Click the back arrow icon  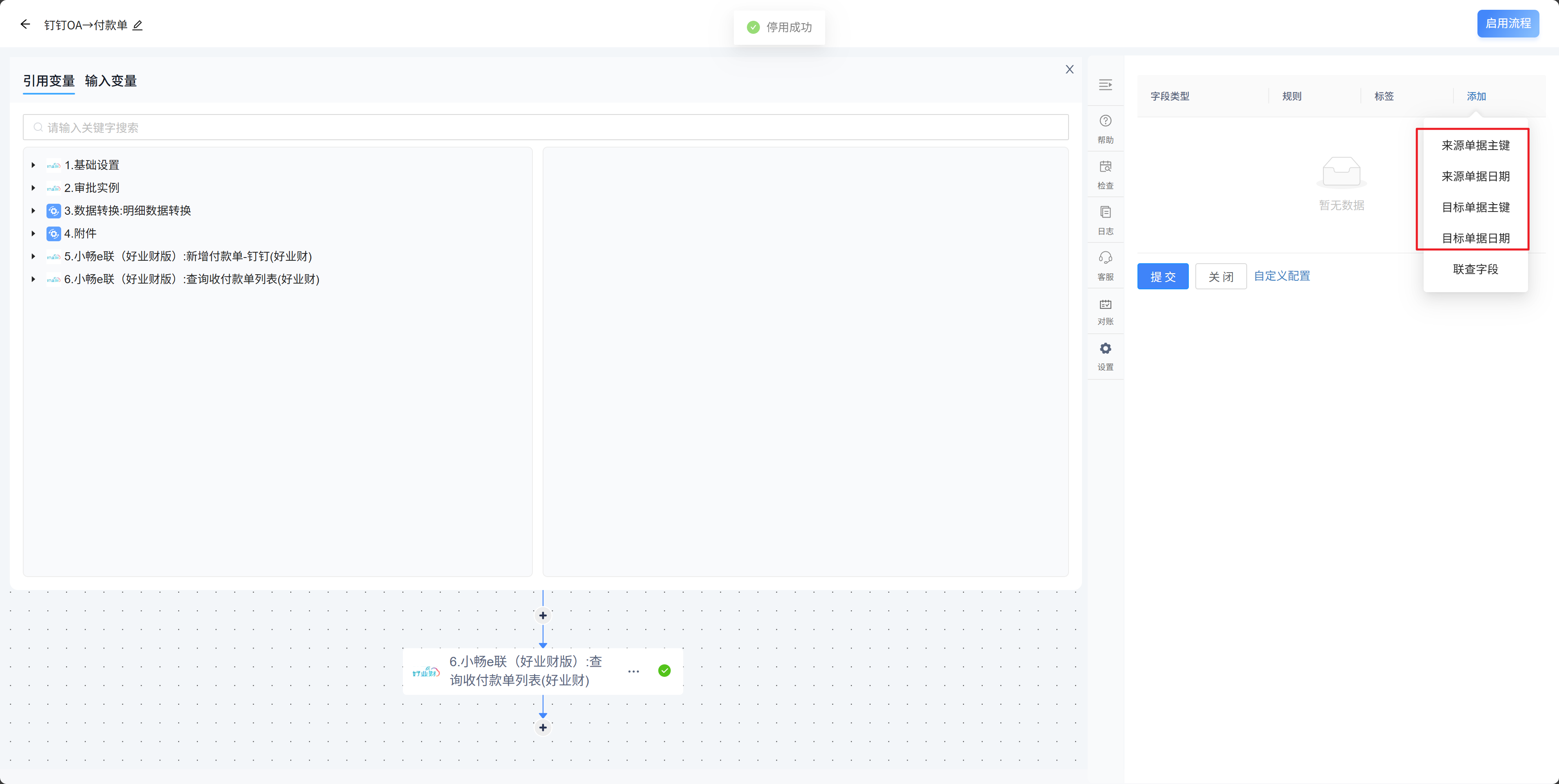tap(25, 24)
